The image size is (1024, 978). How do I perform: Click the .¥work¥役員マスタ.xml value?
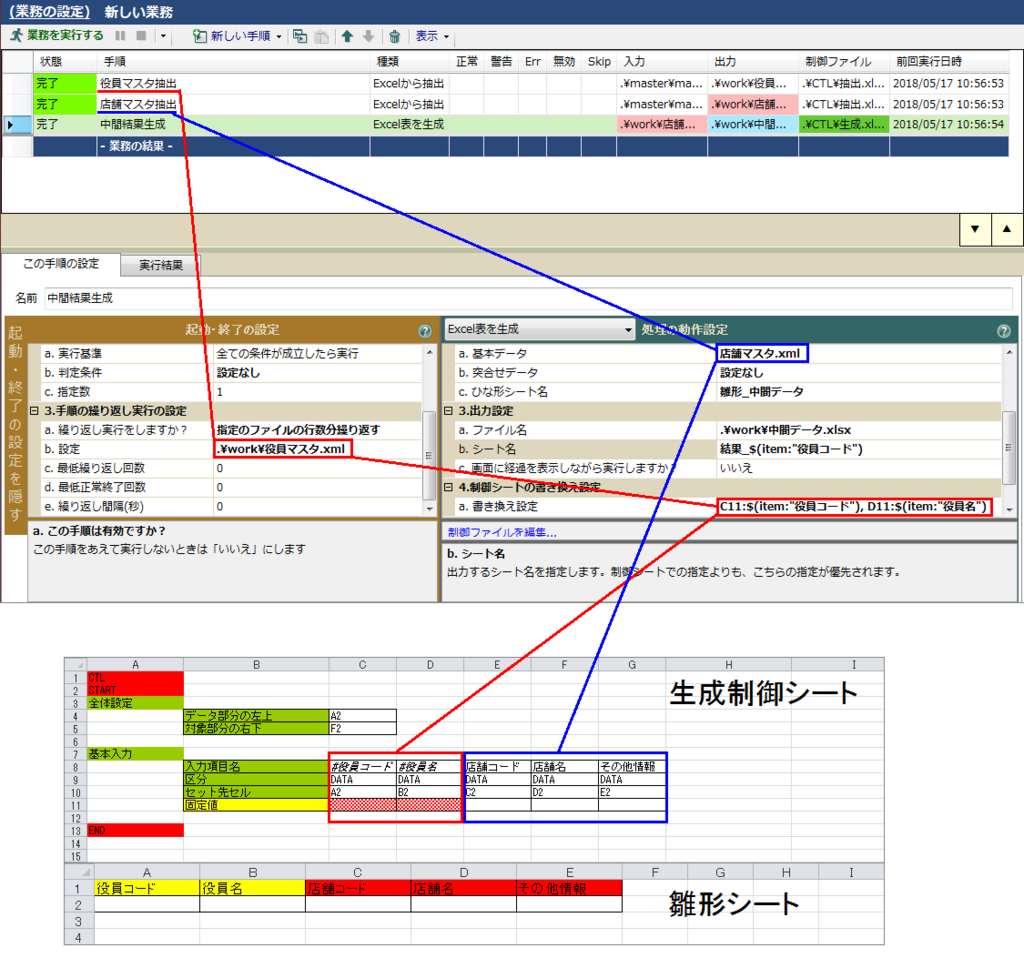tap(281, 449)
